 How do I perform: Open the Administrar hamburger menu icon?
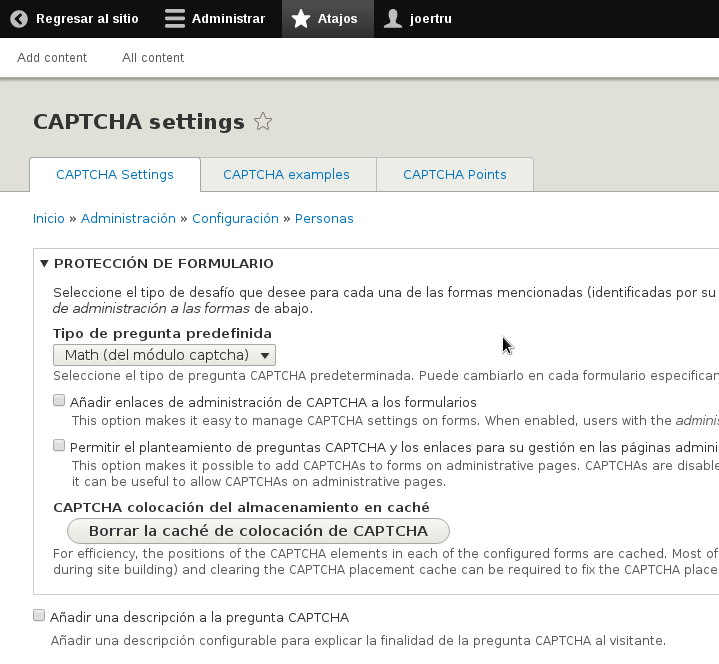(175, 19)
